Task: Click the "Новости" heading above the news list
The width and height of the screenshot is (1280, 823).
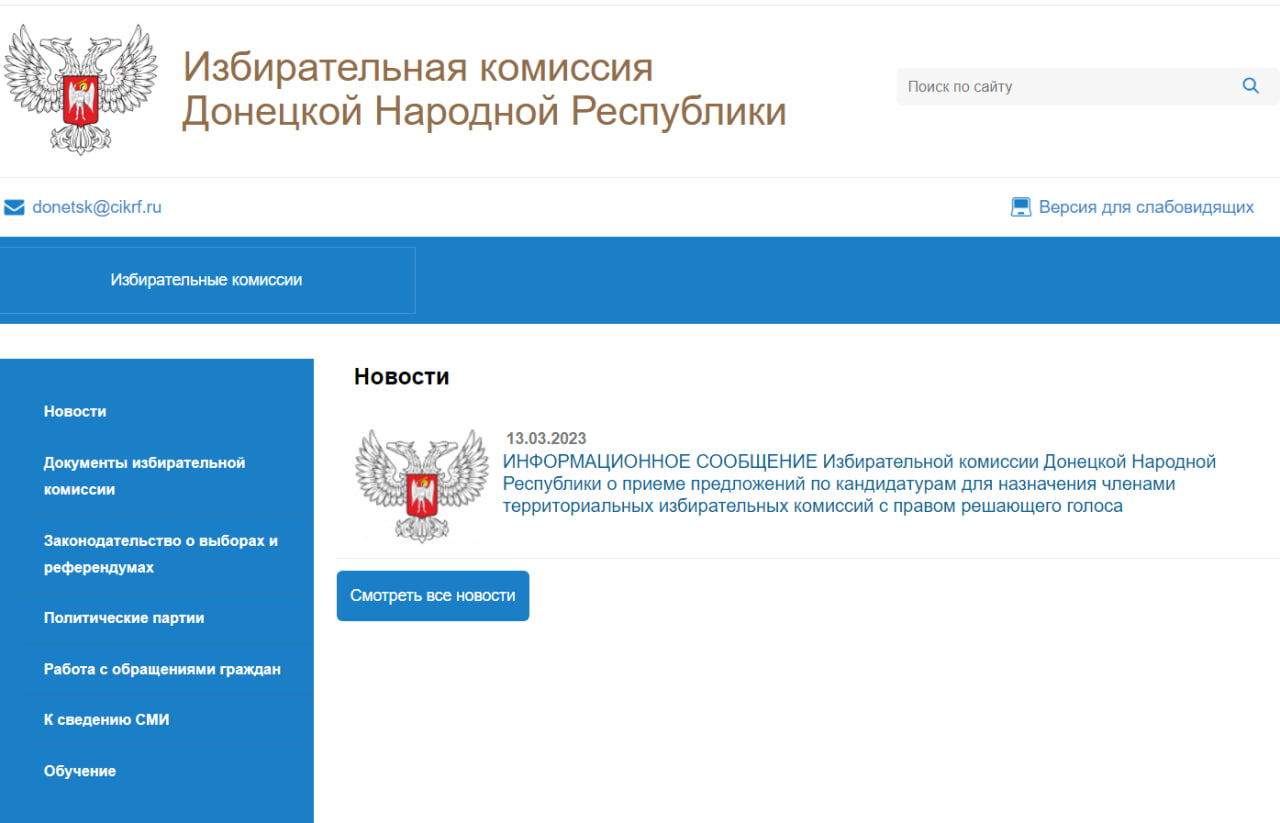Action: click(x=401, y=376)
